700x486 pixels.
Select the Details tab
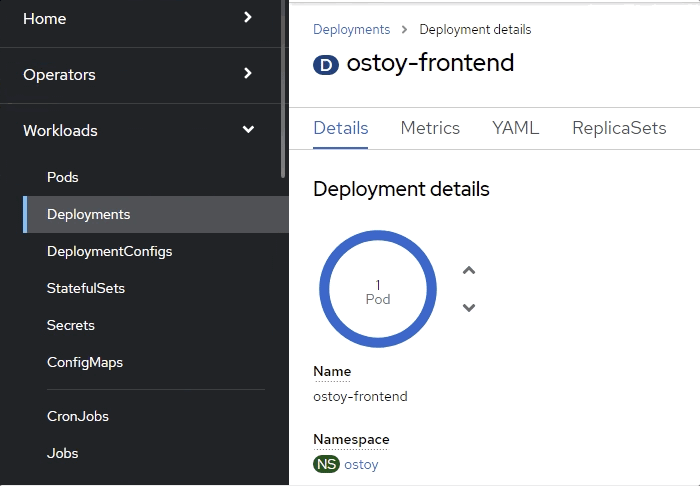pyautogui.click(x=341, y=128)
